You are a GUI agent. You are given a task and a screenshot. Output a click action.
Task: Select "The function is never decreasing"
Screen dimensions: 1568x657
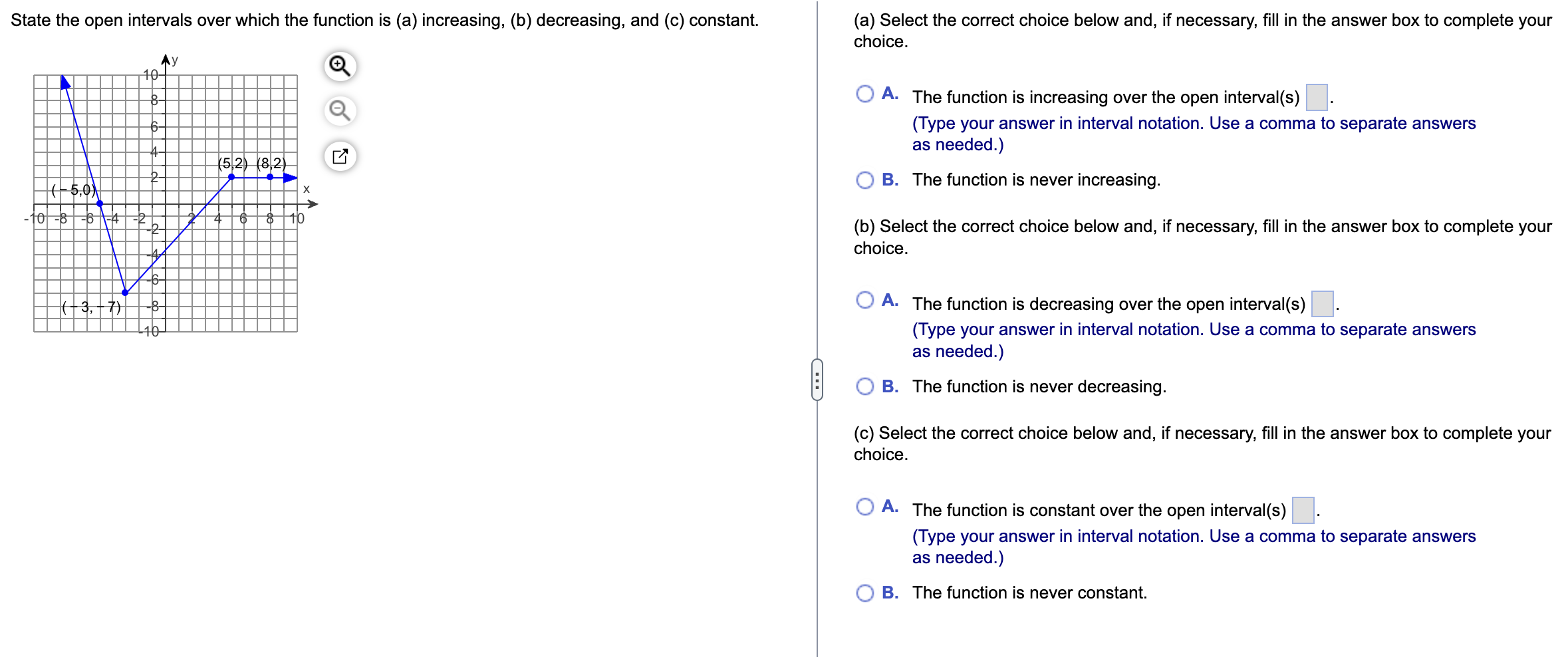pyautogui.click(x=866, y=386)
